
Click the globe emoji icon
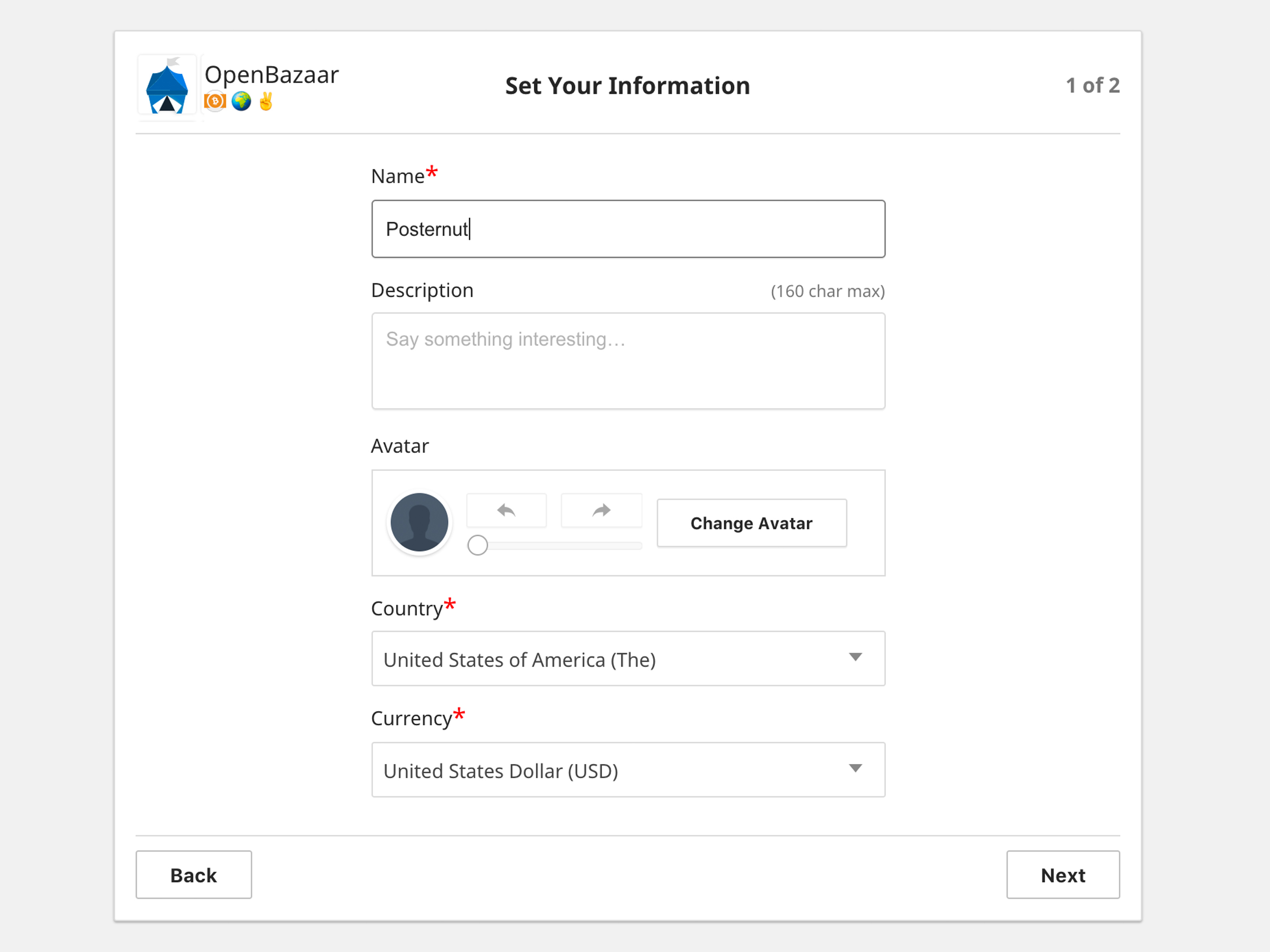[241, 102]
